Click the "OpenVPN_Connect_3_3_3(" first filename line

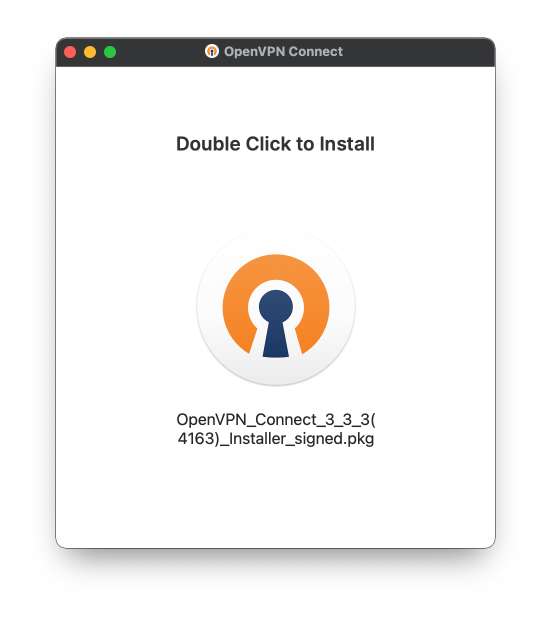(276, 420)
